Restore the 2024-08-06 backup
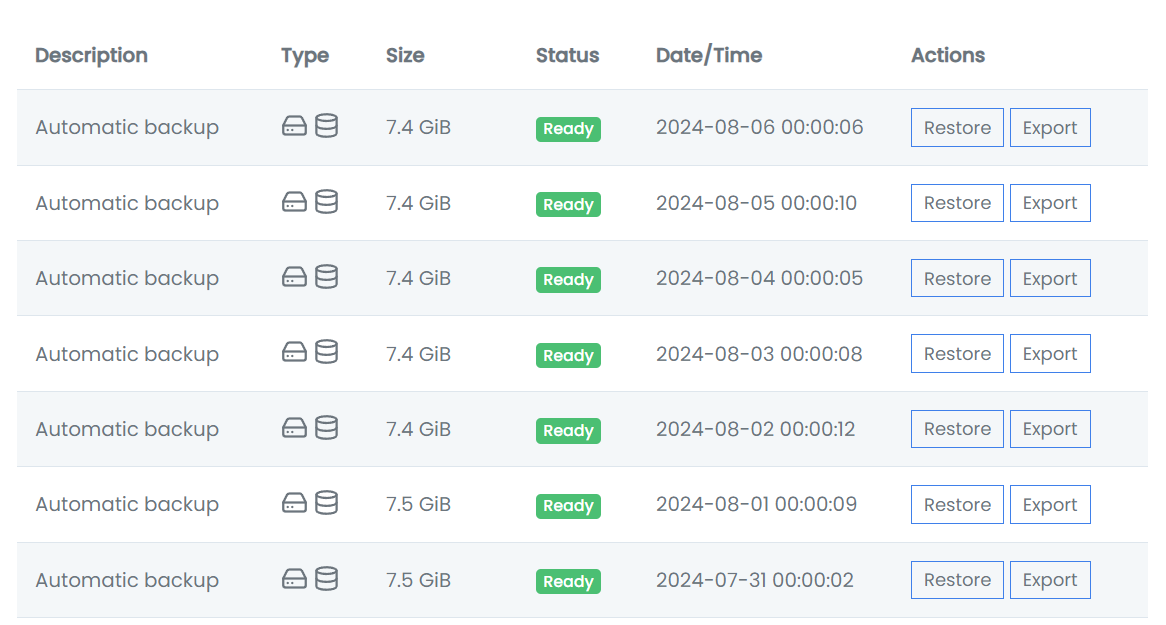The width and height of the screenshot is (1166, 625). tap(957, 128)
